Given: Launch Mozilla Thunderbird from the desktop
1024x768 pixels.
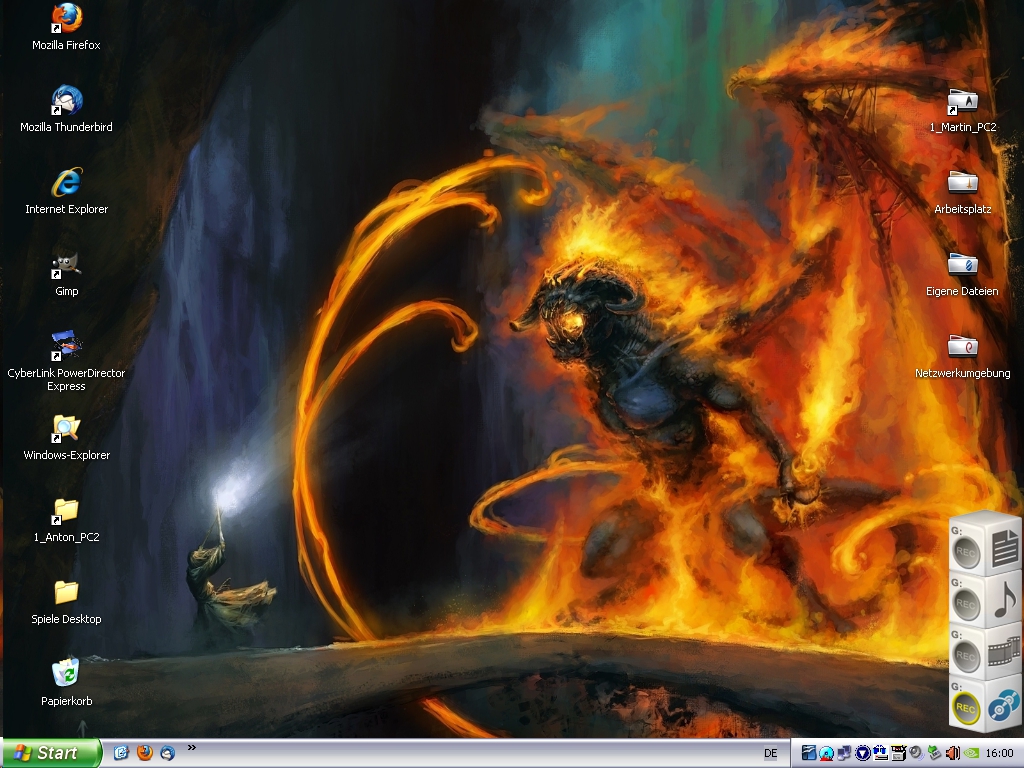Looking at the screenshot, I should 66,101.
